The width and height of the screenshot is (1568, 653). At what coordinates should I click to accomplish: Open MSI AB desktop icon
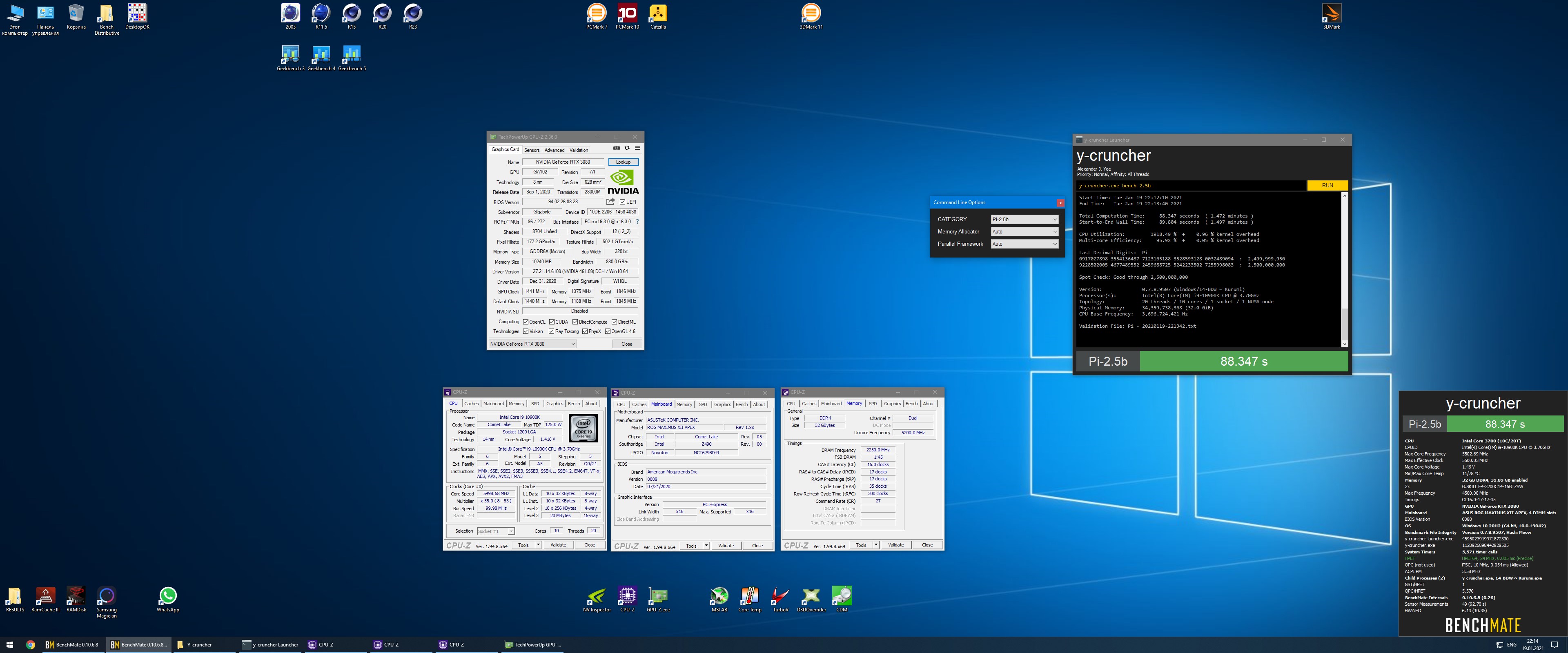tap(719, 599)
